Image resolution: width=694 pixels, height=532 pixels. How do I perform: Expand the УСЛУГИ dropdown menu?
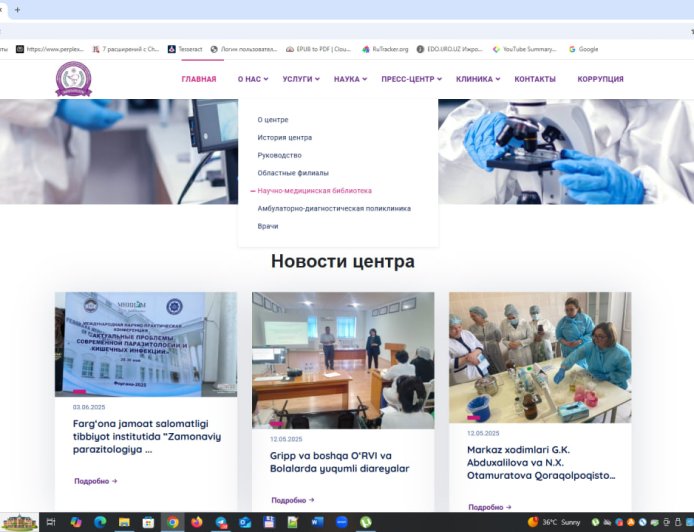pos(301,79)
